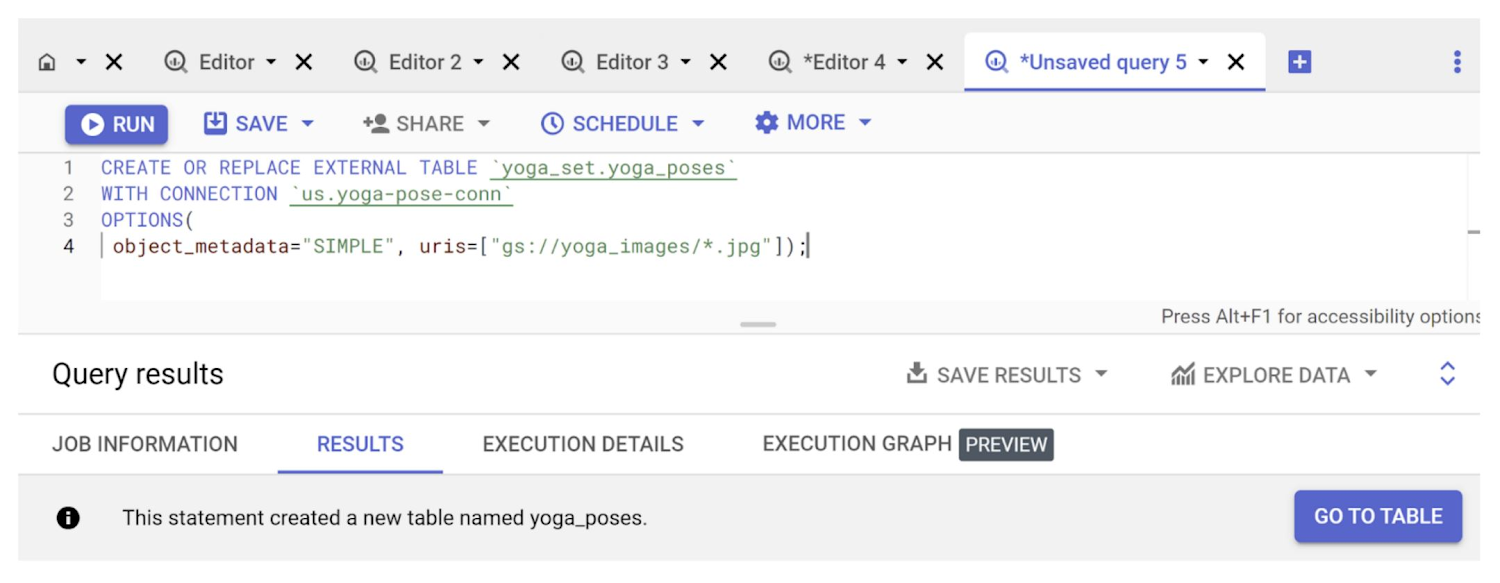The image size is (1500, 583).
Task: Grab the editor pane resize handle
Action: point(758,324)
